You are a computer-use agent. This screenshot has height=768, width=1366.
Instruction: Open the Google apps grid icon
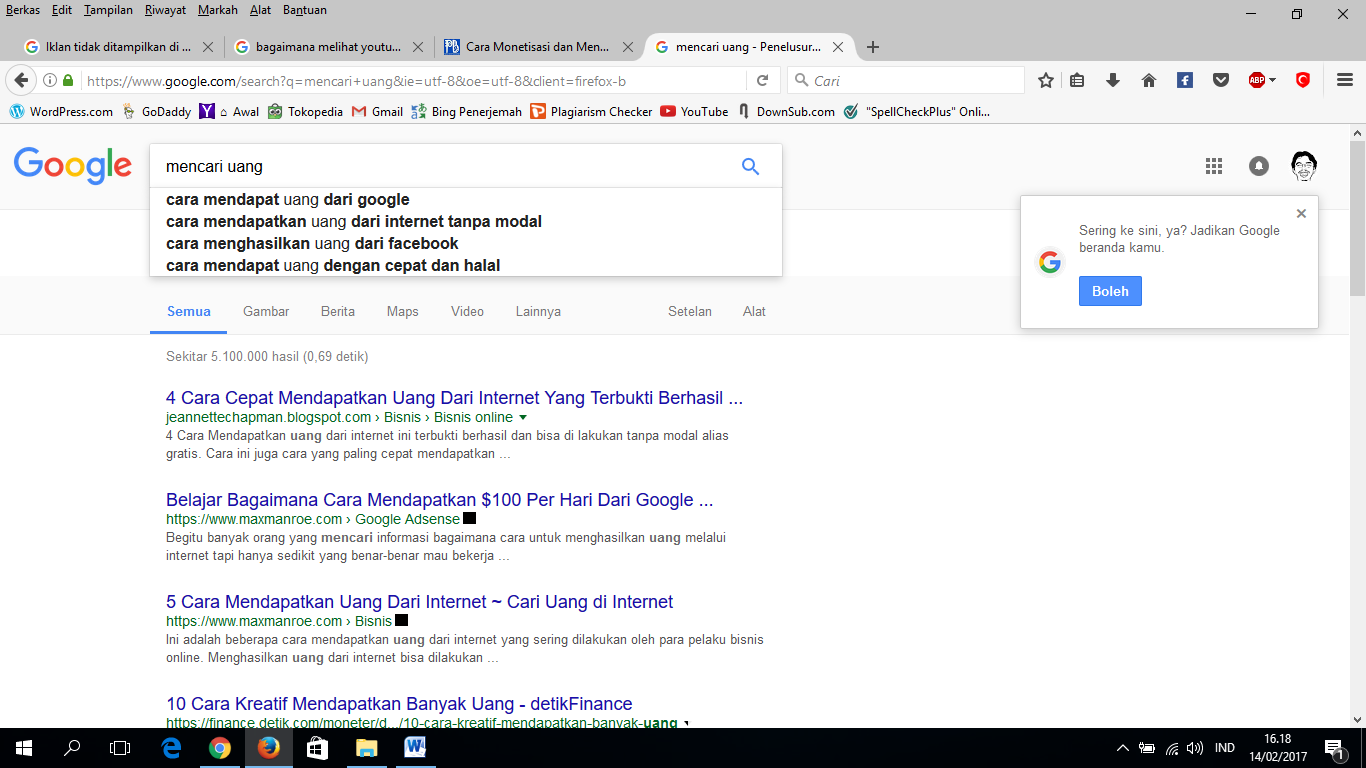click(1213, 166)
